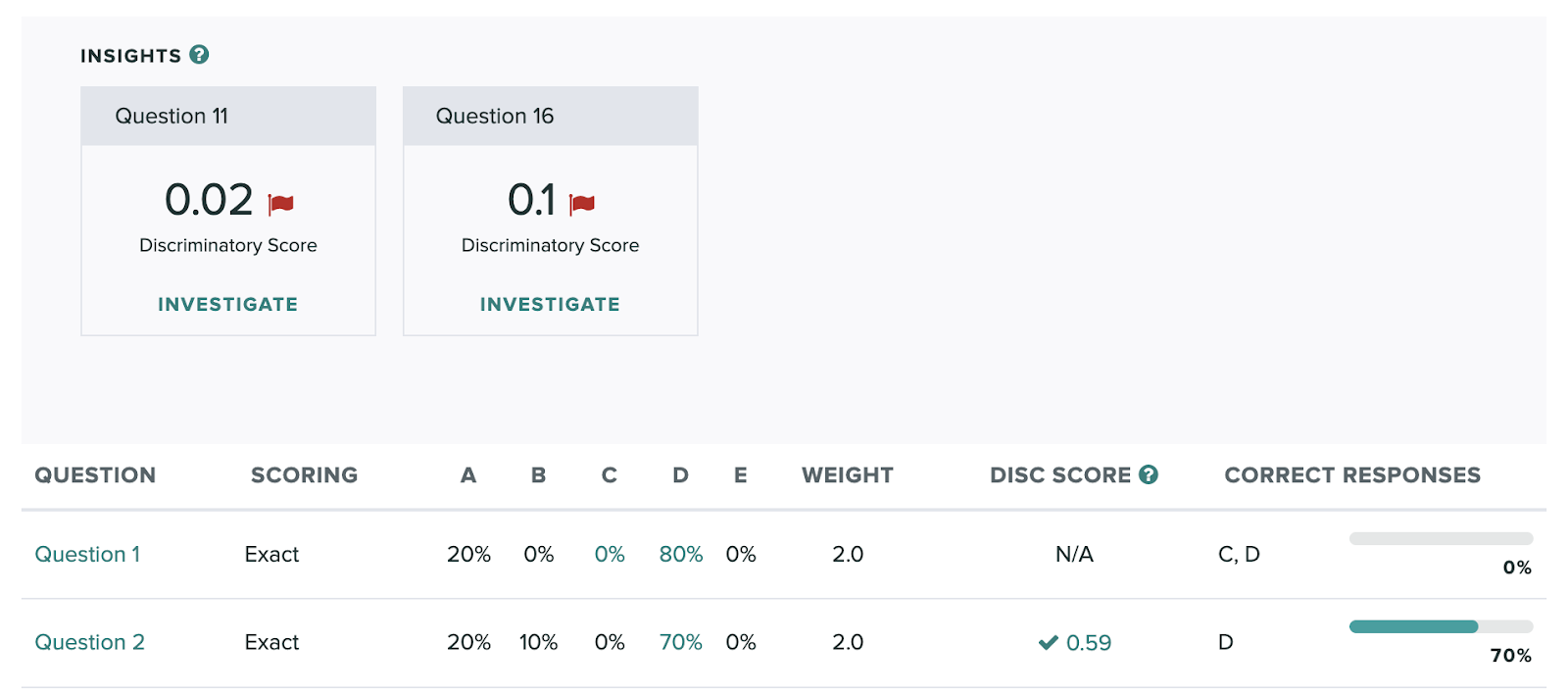Click the 0.59 disc score for Question 2
Screen dimensions: 1568x694
pos(1089,643)
